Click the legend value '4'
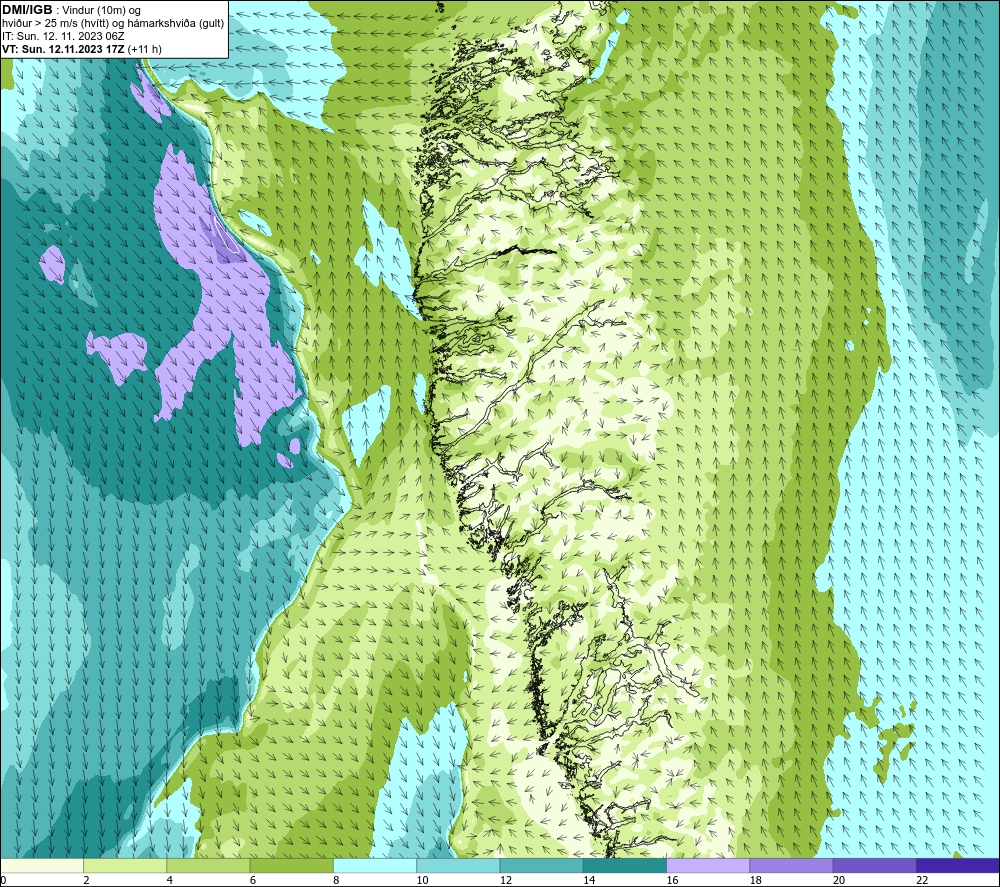This screenshot has height=887, width=1000. coord(170,881)
